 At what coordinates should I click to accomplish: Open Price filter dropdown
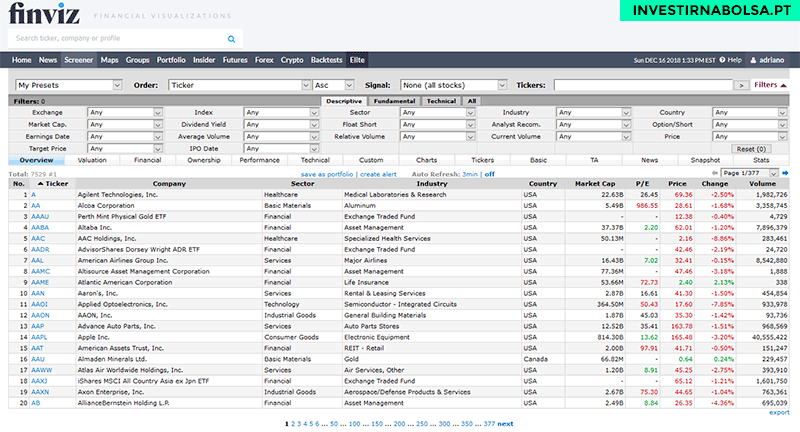[749, 137]
